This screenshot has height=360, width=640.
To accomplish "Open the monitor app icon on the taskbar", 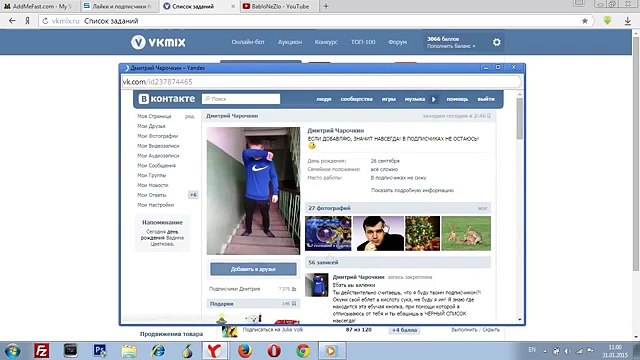I will (71, 351).
